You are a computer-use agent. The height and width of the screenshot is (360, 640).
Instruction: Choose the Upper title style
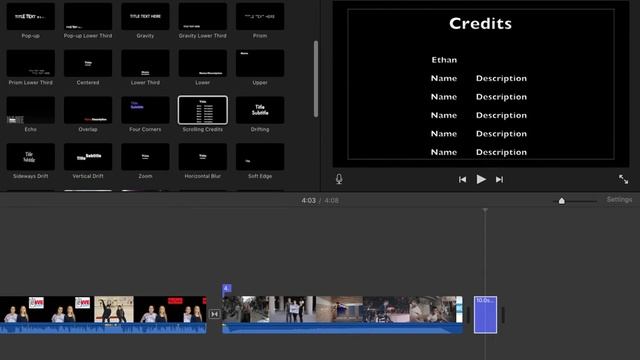(260, 63)
